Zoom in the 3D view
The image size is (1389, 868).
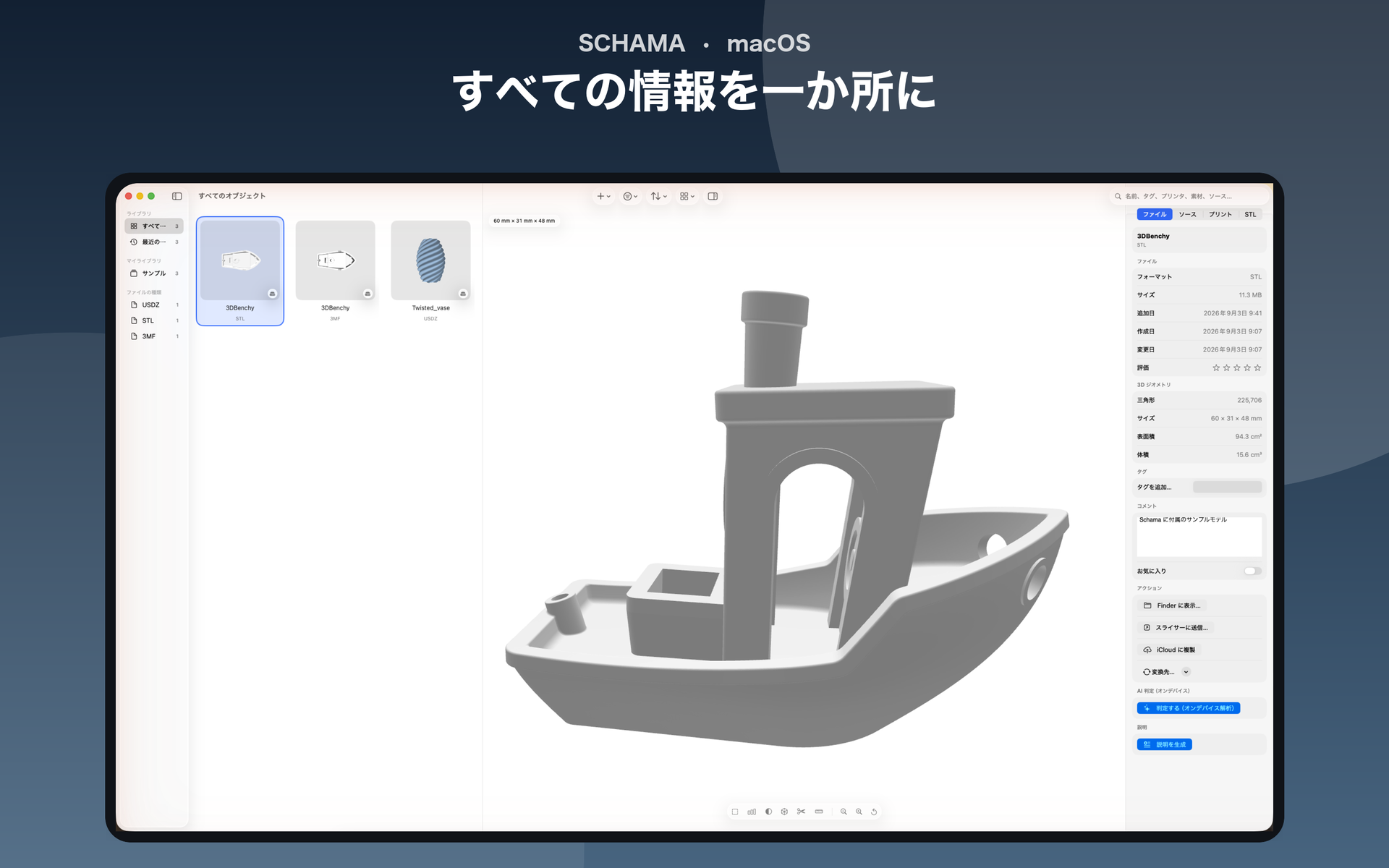coord(859,812)
